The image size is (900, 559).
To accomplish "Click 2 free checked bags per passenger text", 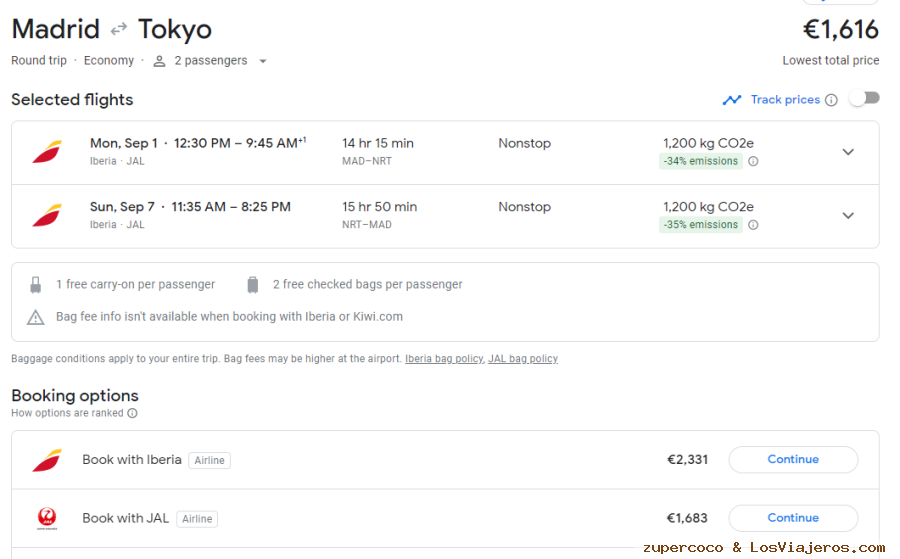I will pyautogui.click(x=367, y=285).
